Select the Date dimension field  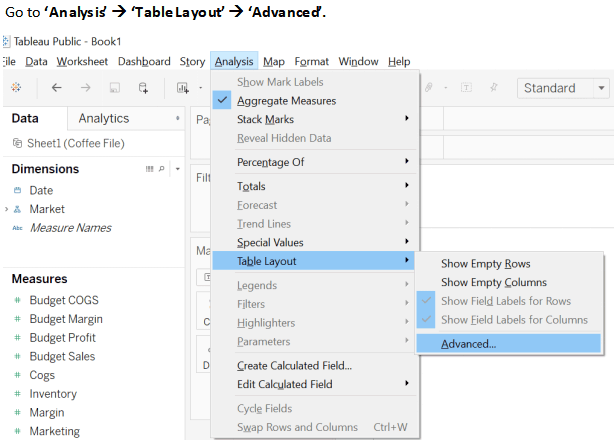(41, 190)
